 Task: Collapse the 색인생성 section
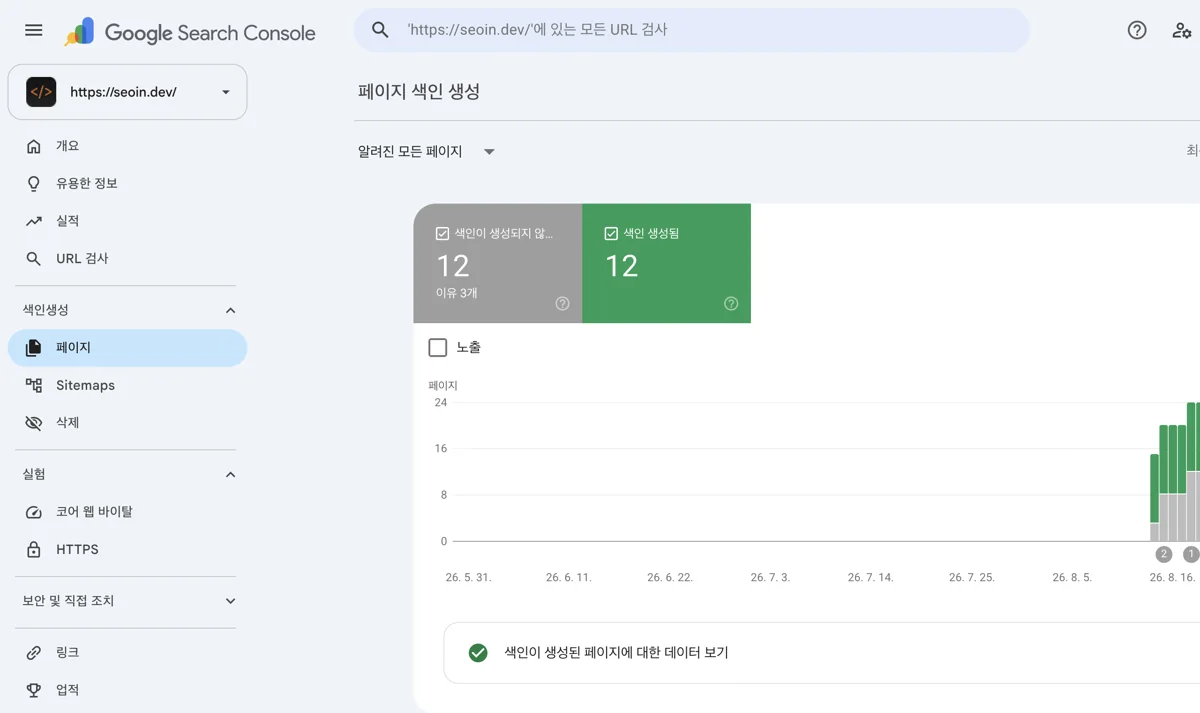[230, 310]
